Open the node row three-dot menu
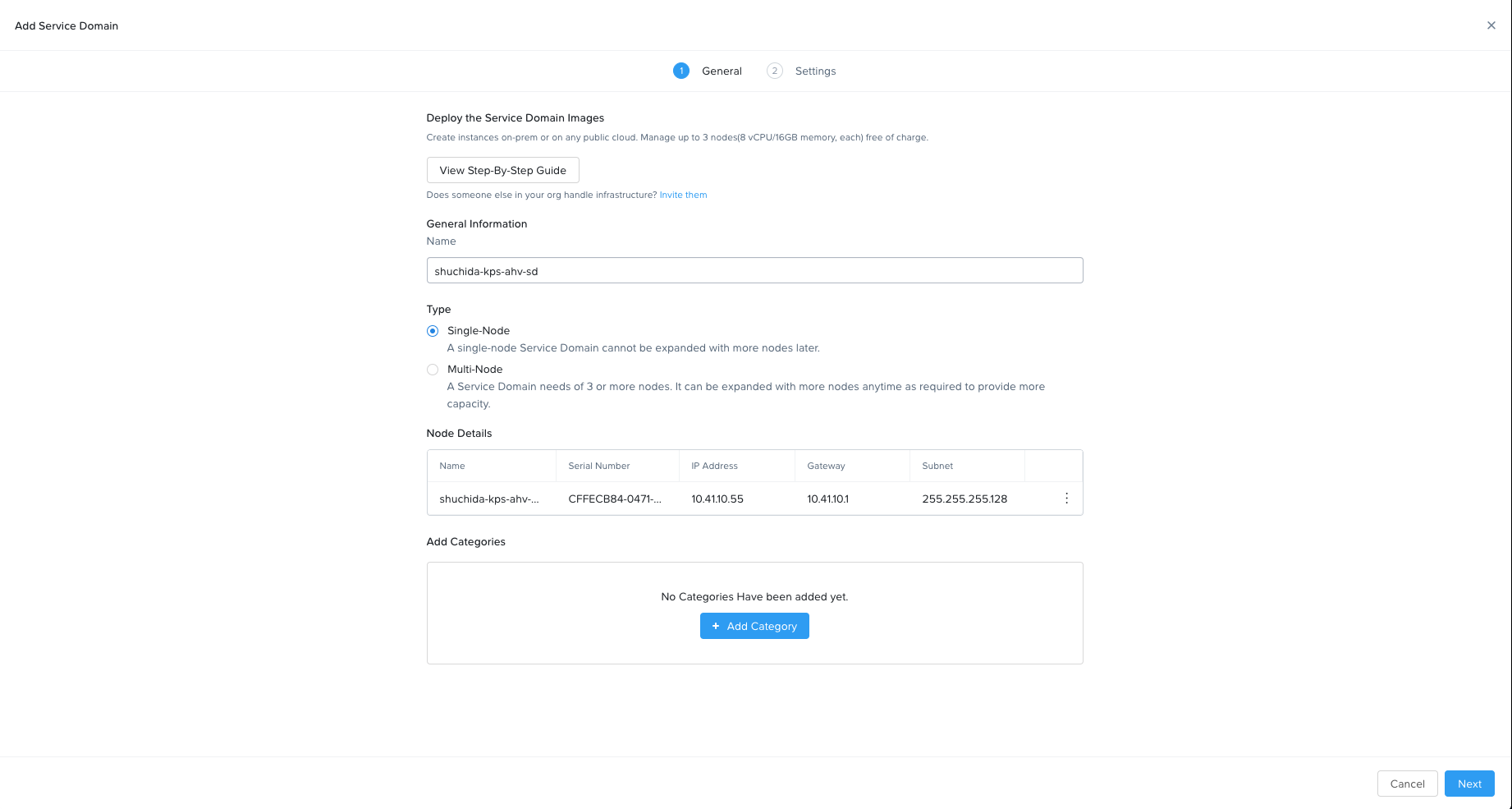1512x809 pixels. click(x=1066, y=499)
